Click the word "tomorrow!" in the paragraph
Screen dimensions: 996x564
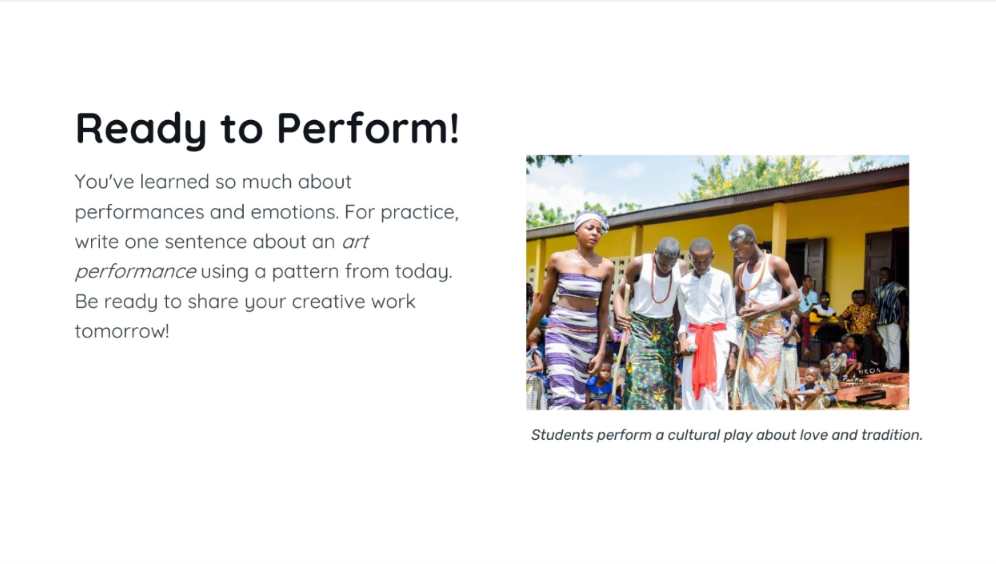(x=122, y=331)
